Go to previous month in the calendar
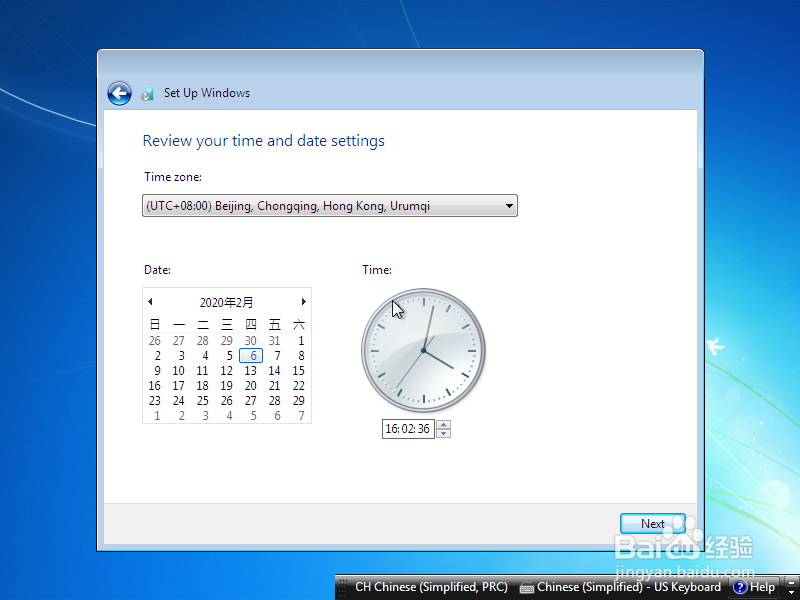Screen dimensions: 800x600 point(150,302)
